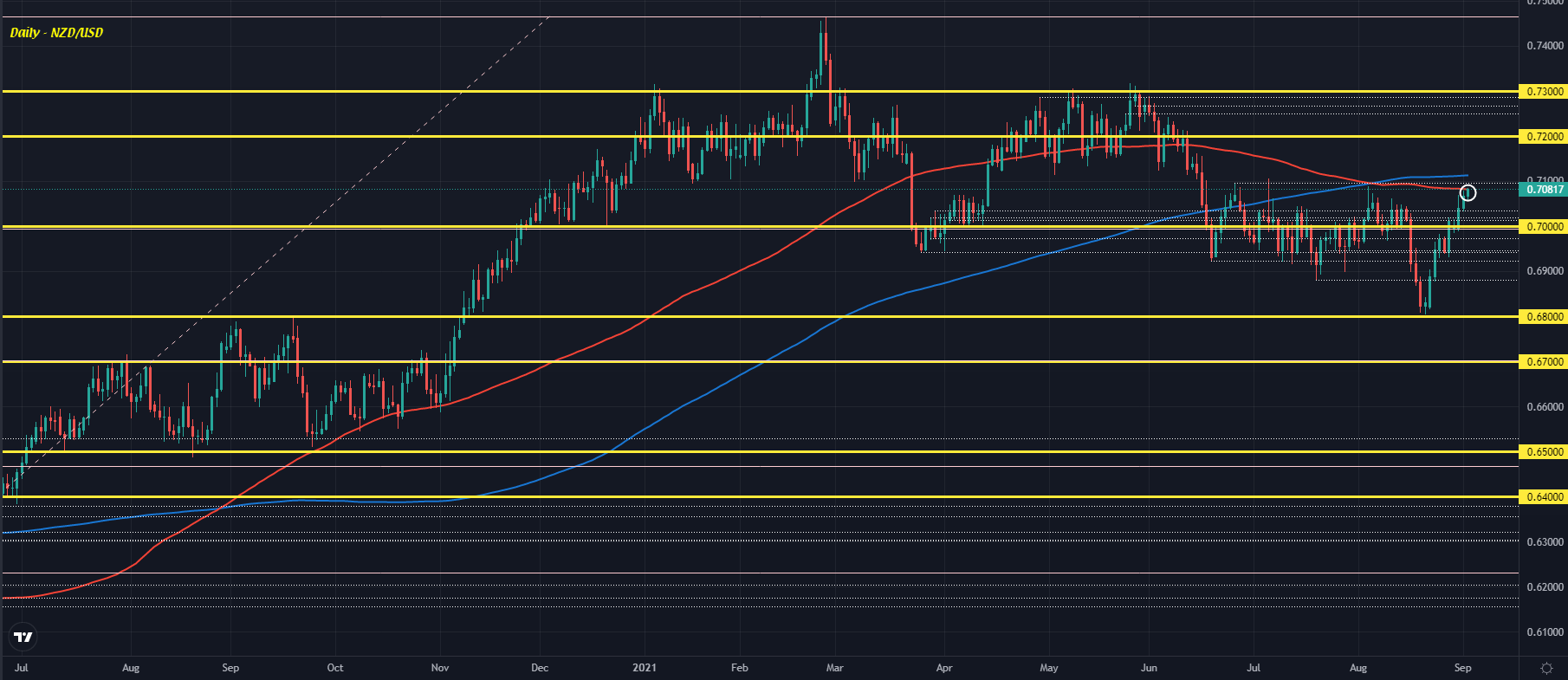Viewport: 1568px width, 680px height.
Task: Click the yellow 0.67000 price tag
Action: pyautogui.click(x=1544, y=361)
